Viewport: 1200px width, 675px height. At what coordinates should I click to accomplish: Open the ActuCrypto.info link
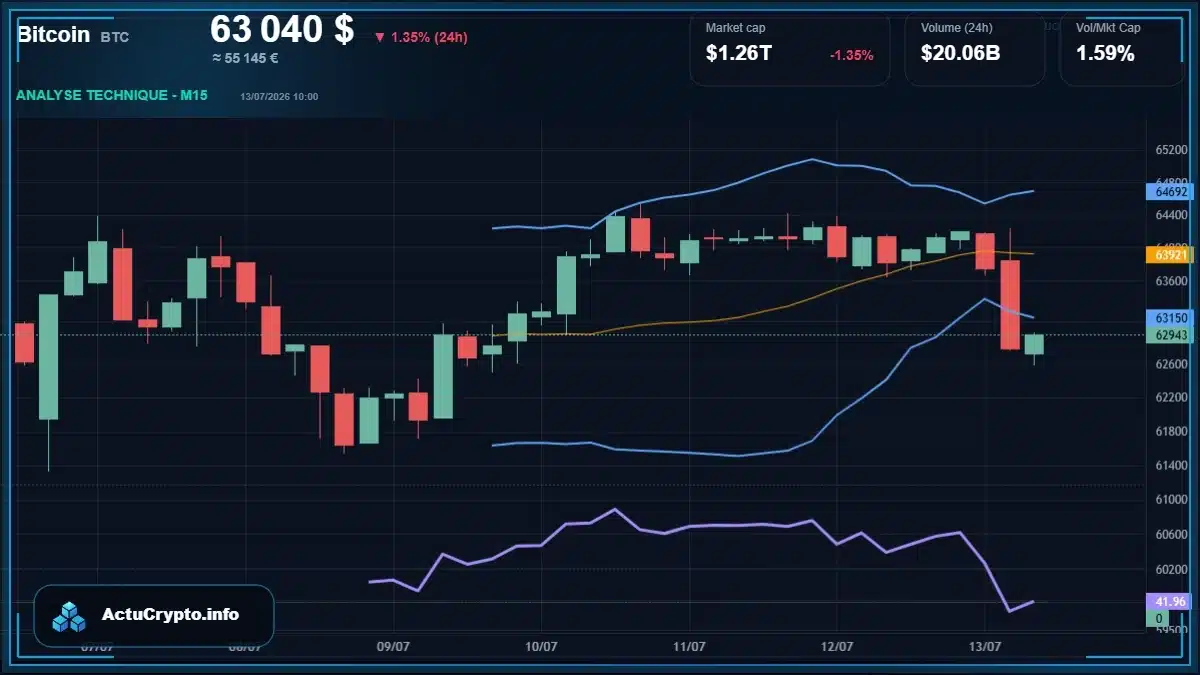point(170,615)
